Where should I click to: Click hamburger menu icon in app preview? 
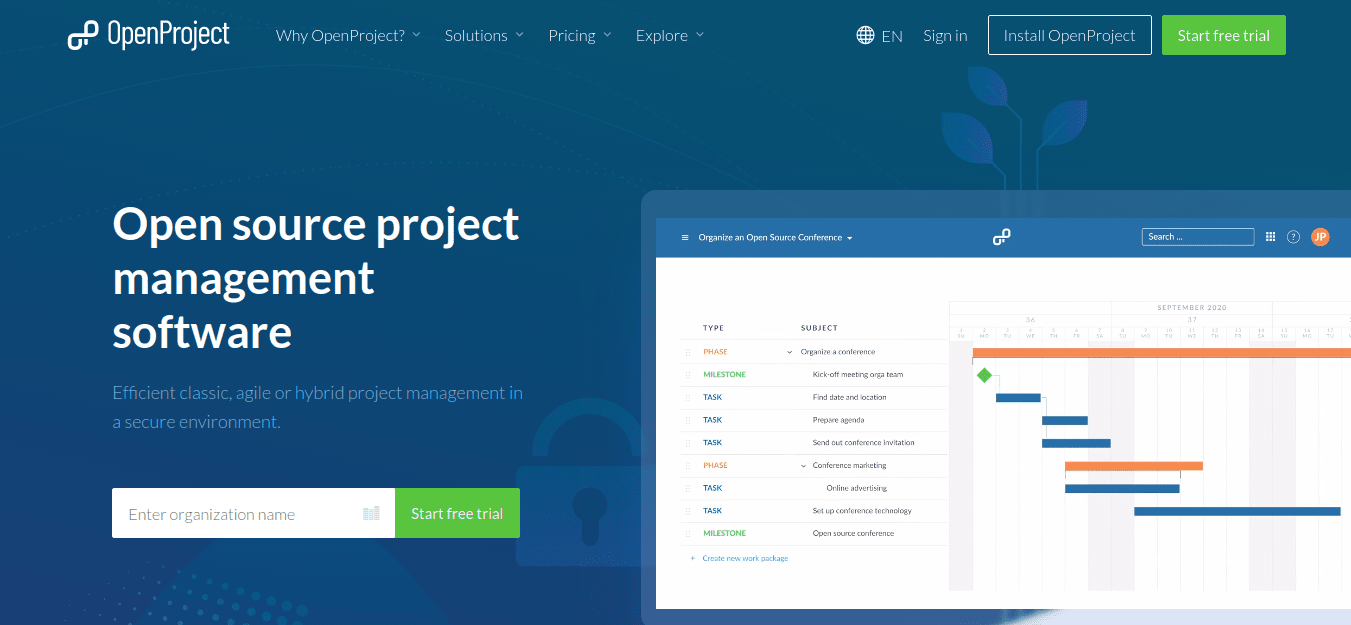tap(685, 238)
